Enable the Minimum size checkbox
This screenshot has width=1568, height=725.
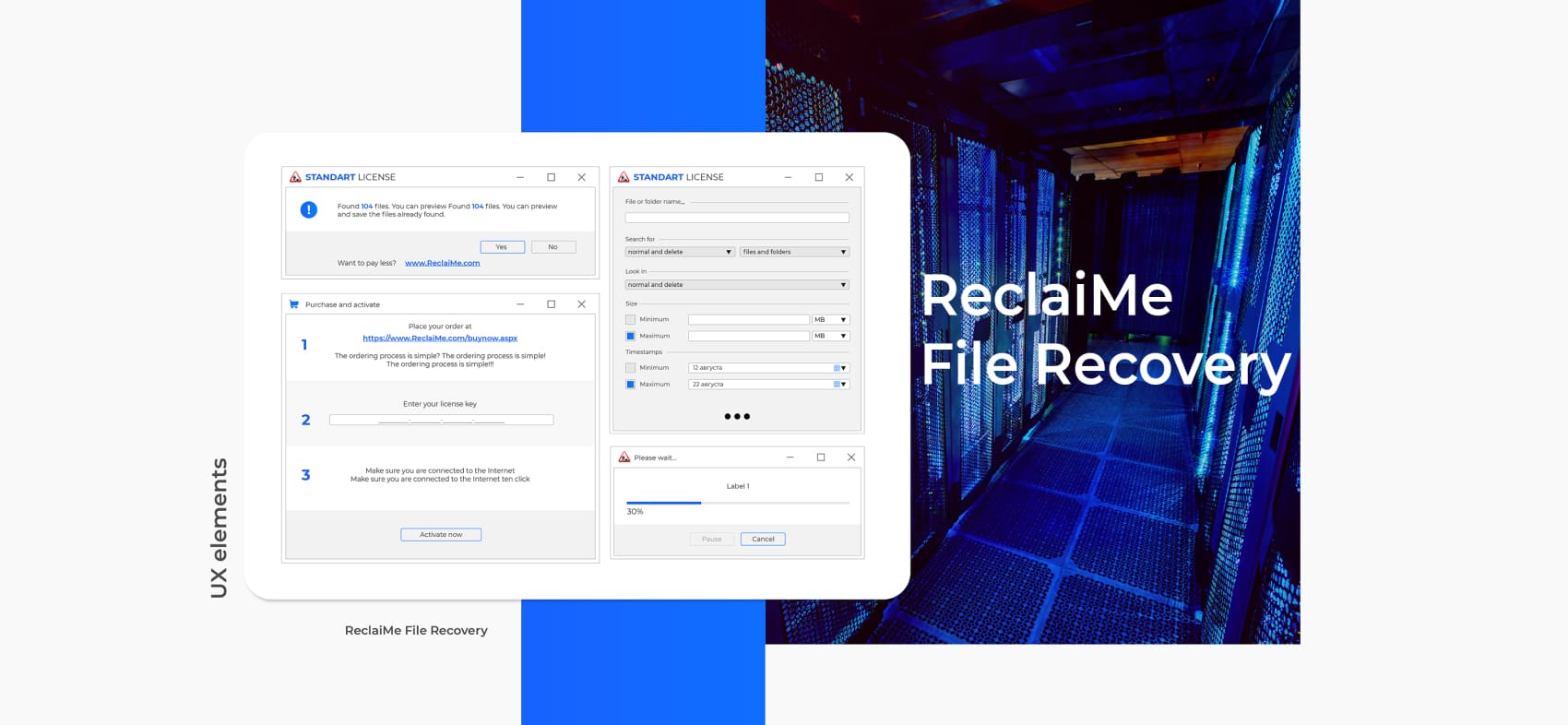coord(631,320)
